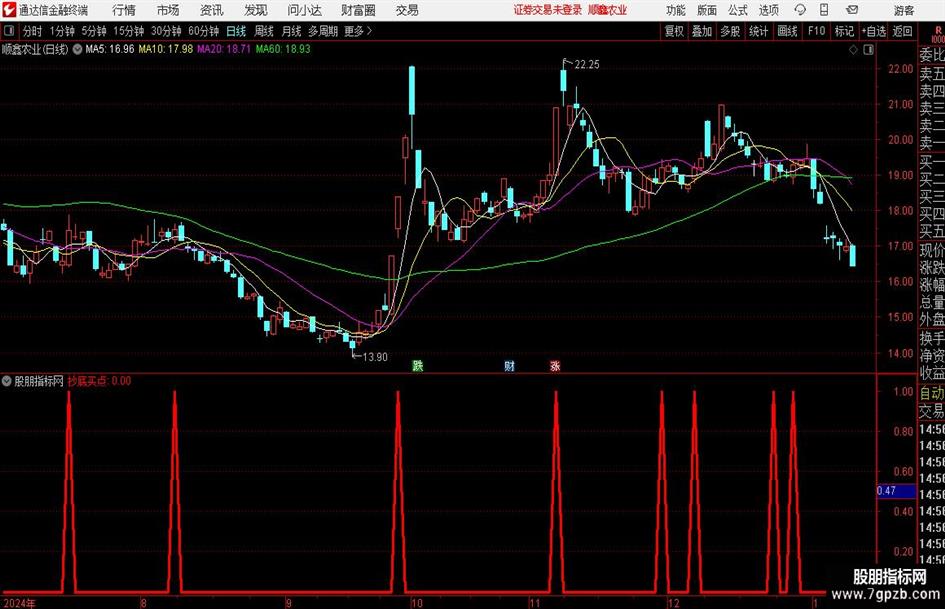Click the red R 1000 badge at right
945x609 pixels.
click(938, 34)
